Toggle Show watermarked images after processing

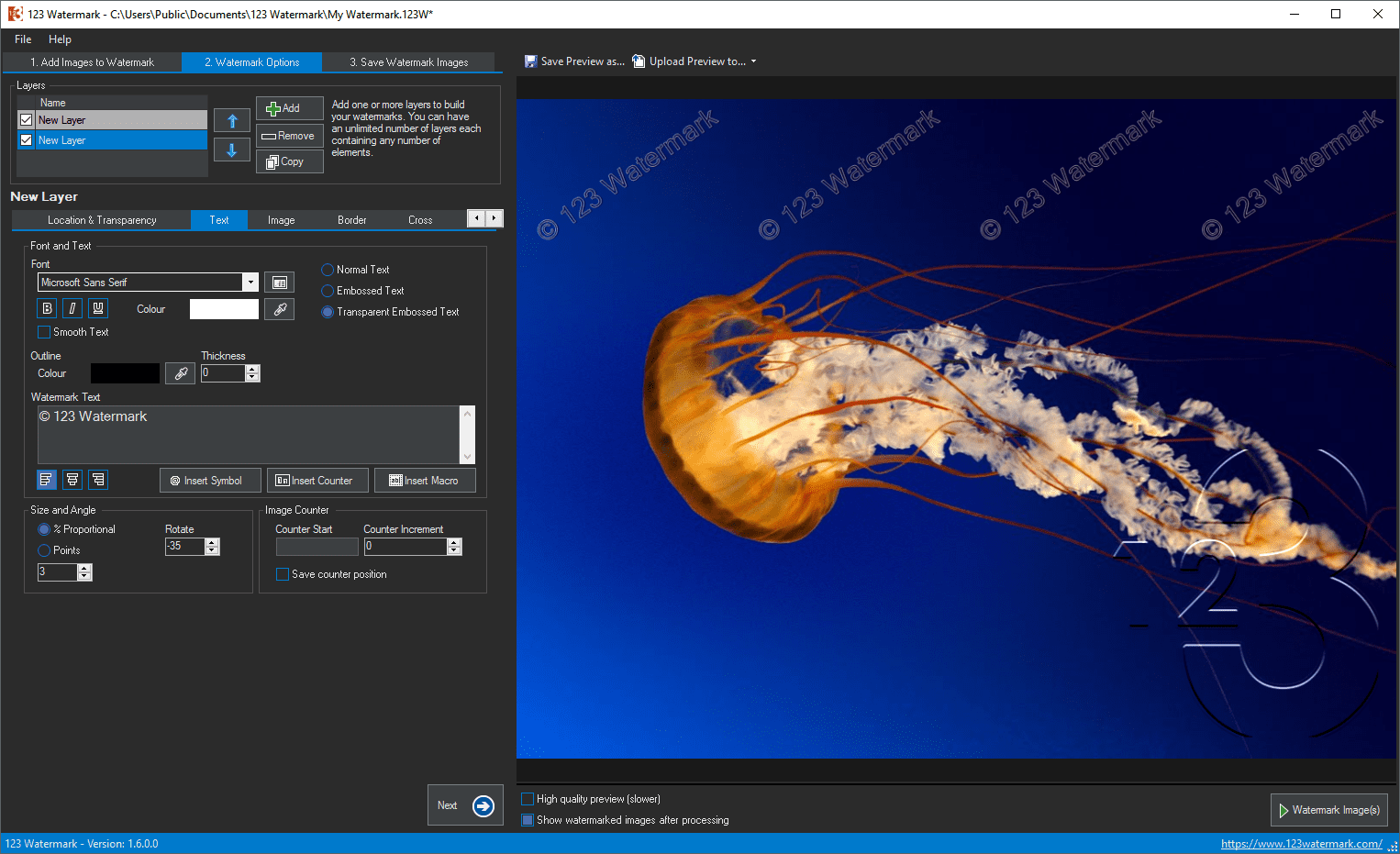528,820
